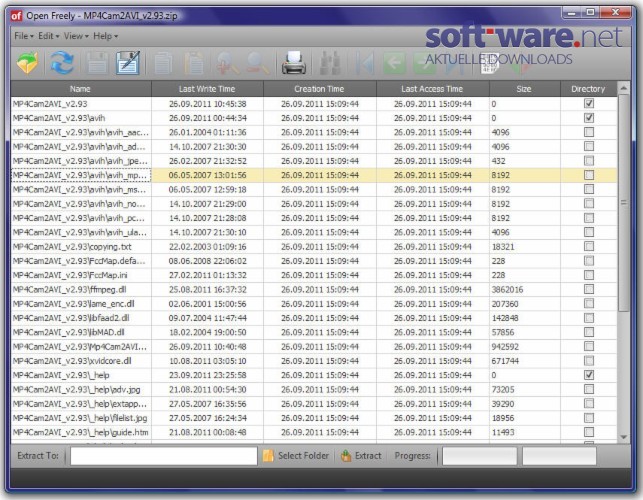Screen dimensions: 643x500
Task: Click the Extract To path input field
Action: pyautogui.click(x=164, y=456)
